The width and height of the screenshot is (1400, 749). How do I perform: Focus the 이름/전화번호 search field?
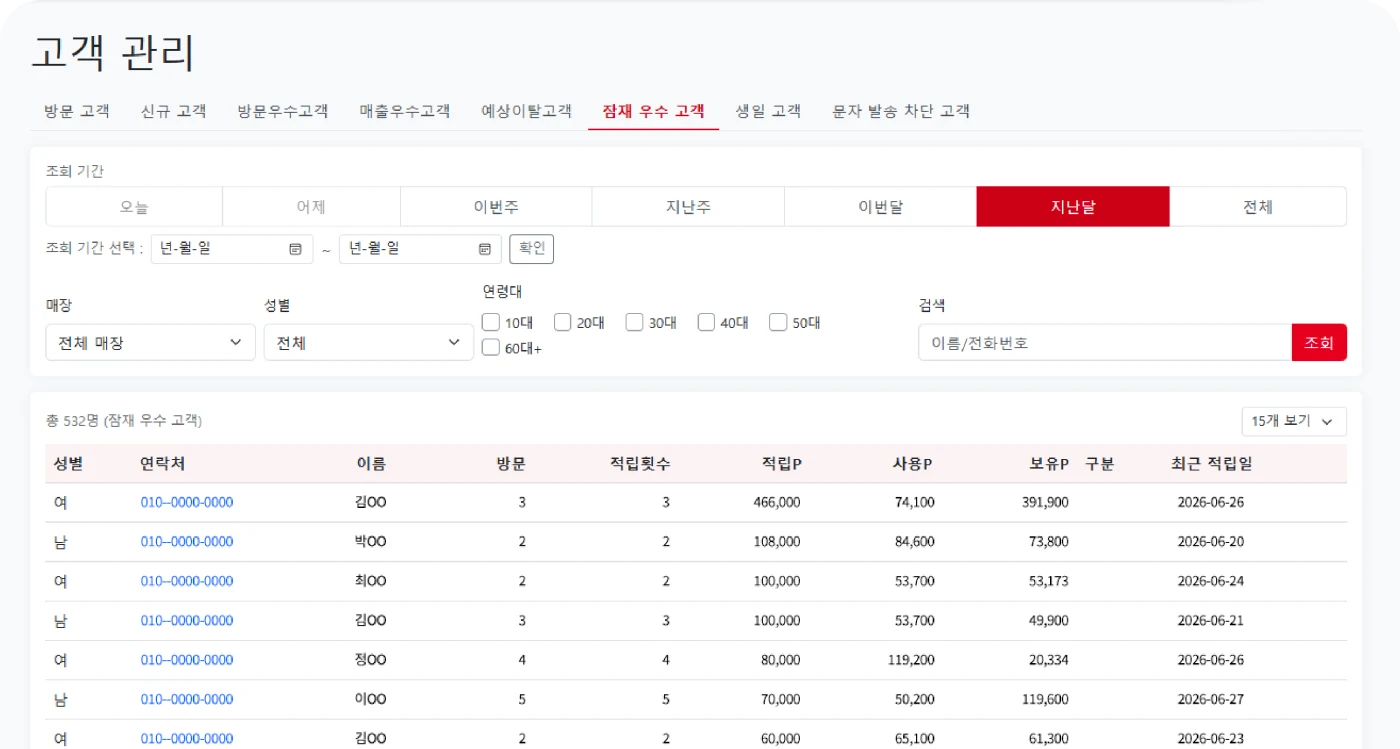[1105, 342]
